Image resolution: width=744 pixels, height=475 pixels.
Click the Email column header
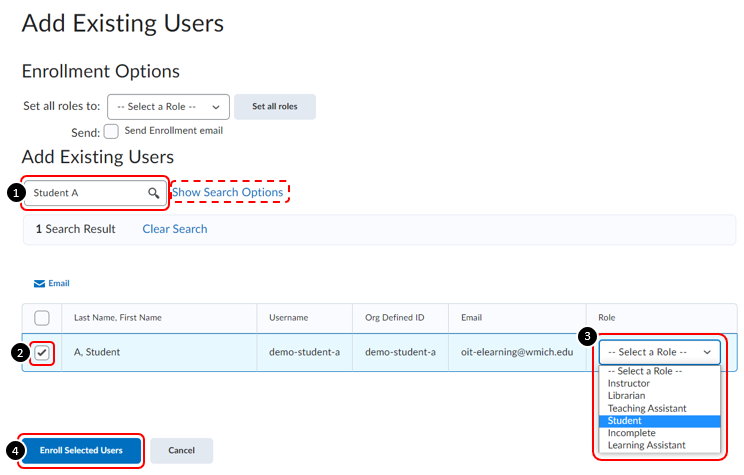(471, 318)
